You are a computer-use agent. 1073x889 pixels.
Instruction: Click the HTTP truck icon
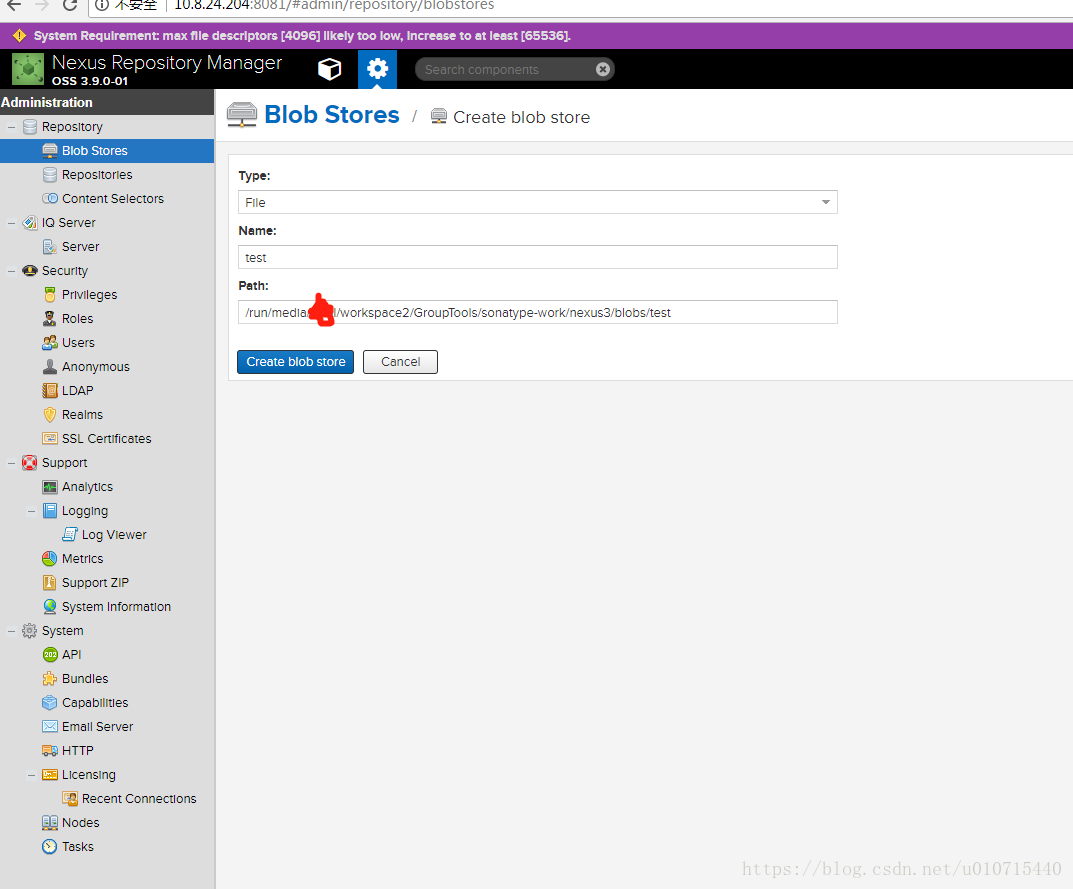[x=50, y=750]
